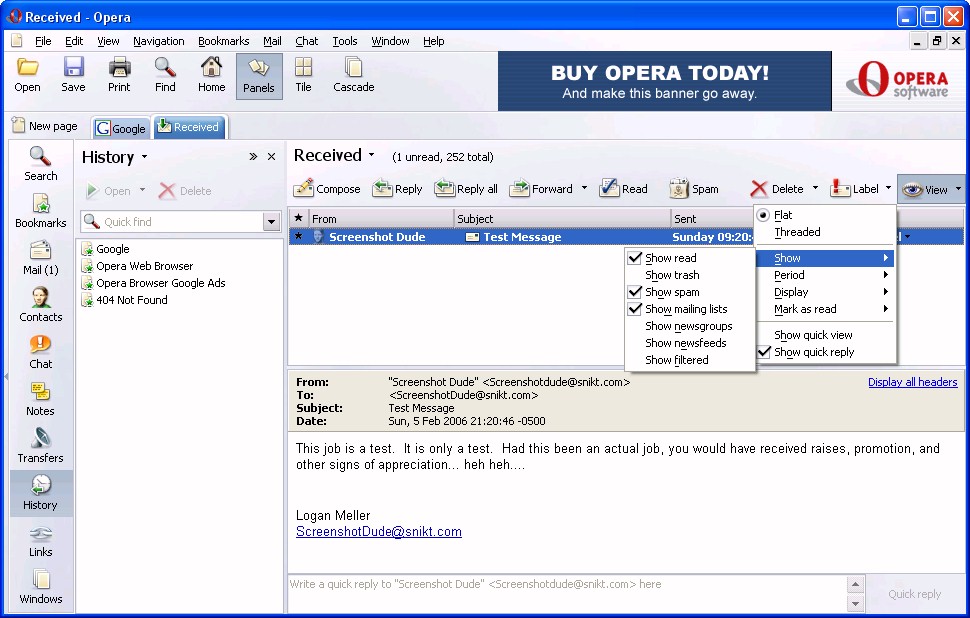This screenshot has height=618, width=970.
Task: Open the Delete button dropdown arrow
Action: [x=815, y=188]
